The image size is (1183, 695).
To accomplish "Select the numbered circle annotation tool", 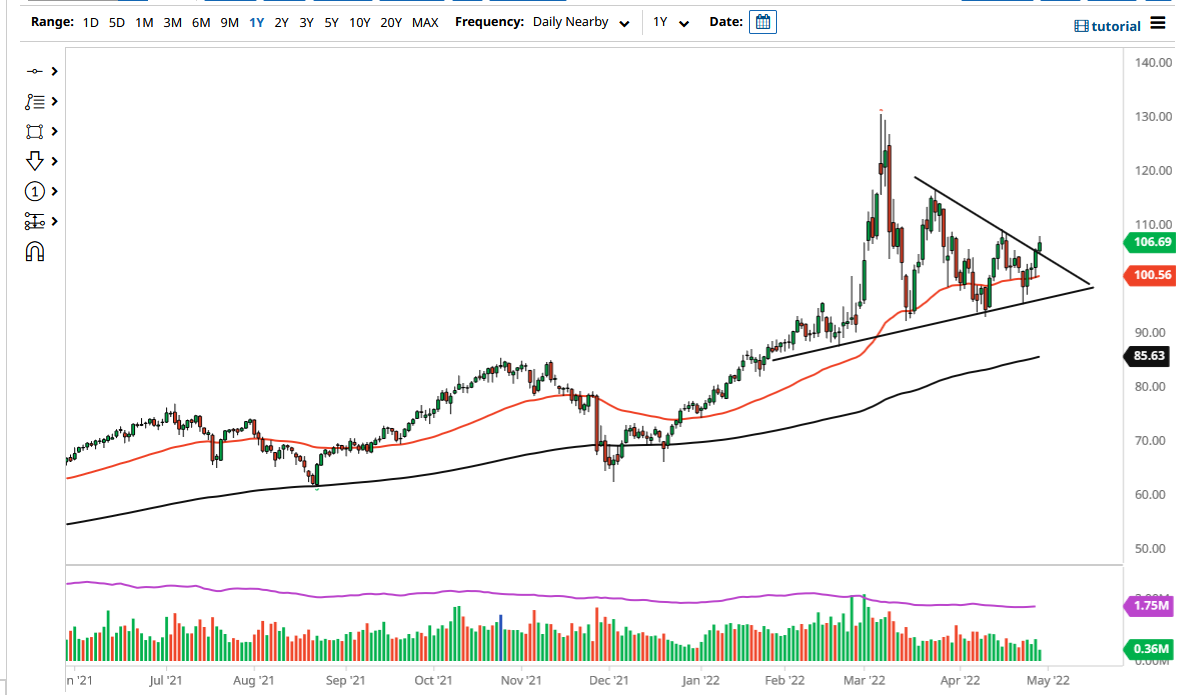I will (x=33, y=191).
